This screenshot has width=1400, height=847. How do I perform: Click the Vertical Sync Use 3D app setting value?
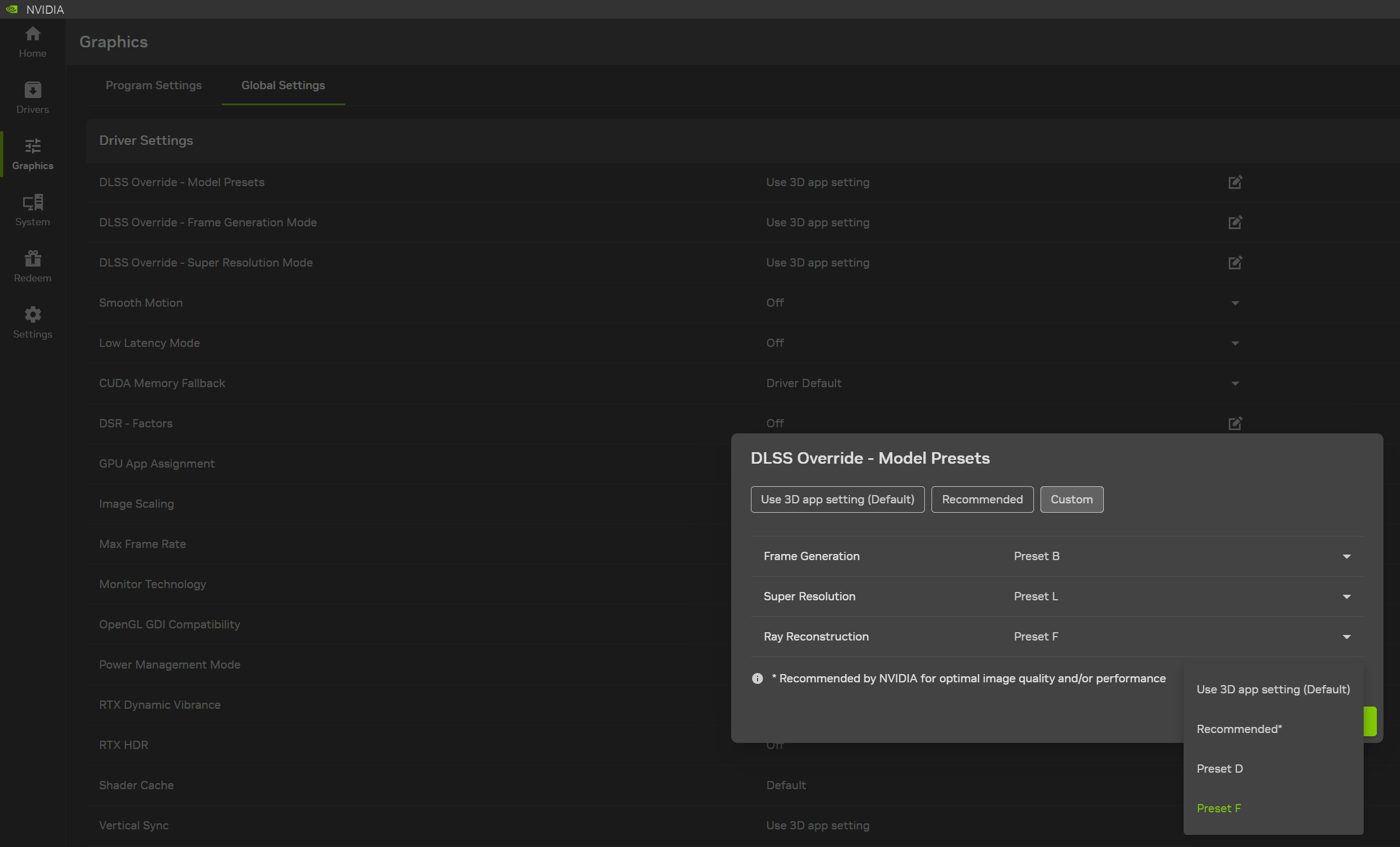tap(818, 826)
